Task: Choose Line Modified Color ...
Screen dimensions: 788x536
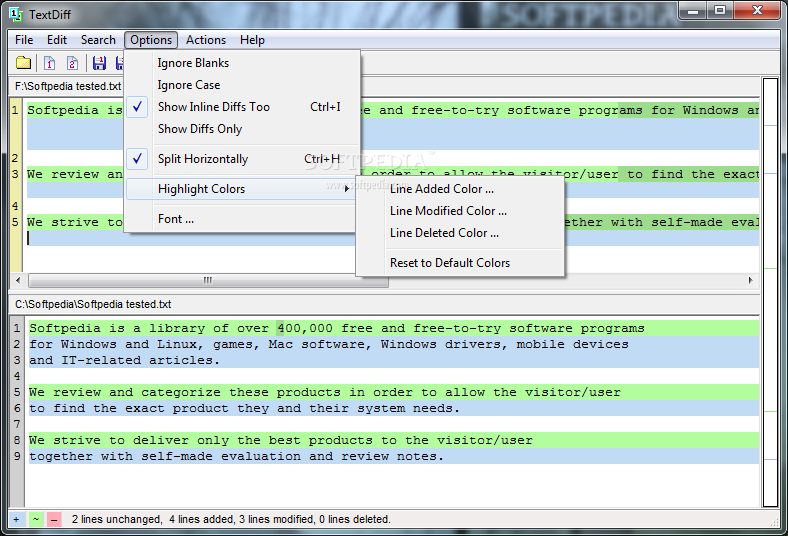Action: coord(460,211)
